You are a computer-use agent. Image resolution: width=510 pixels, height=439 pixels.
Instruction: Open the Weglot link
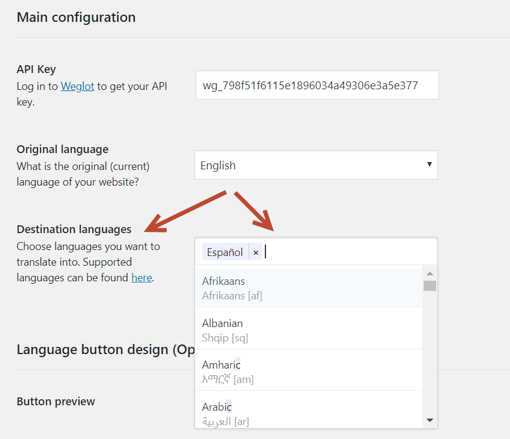click(x=77, y=86)
